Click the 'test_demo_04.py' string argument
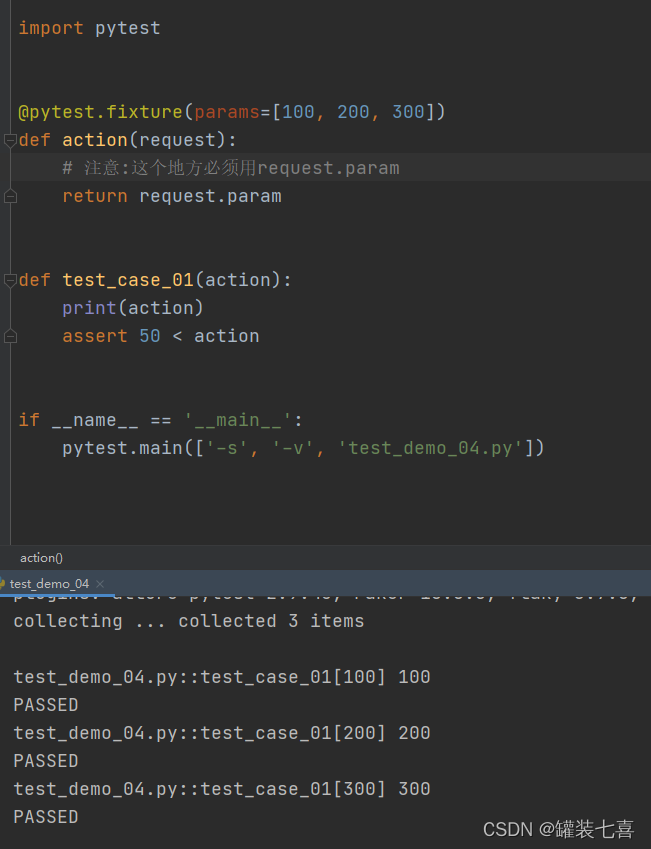Image resolution: width=651 pixels, height=849 pixels. click(431, 448)
